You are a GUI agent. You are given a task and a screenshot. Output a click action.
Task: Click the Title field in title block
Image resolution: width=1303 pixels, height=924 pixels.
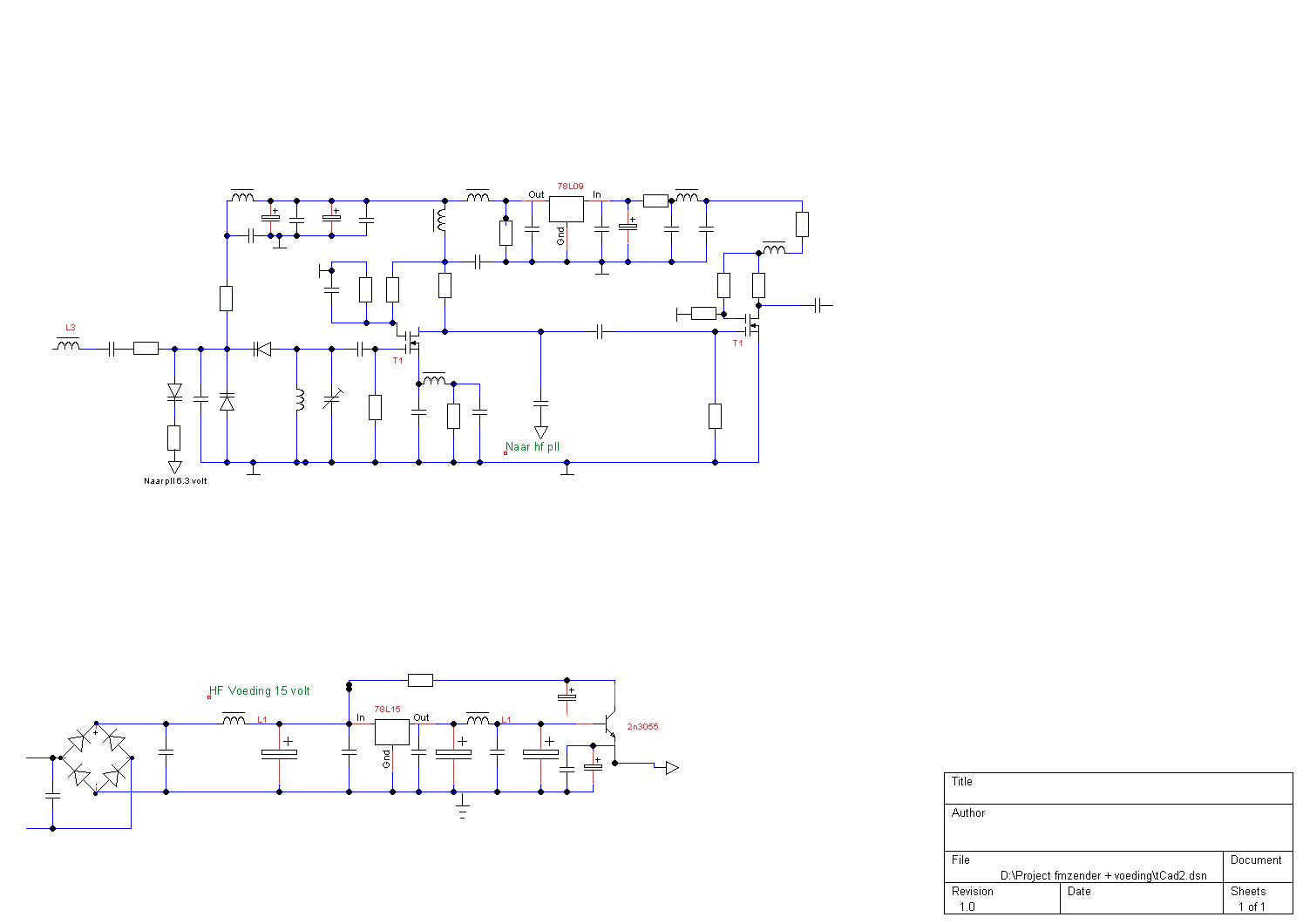pyautogui.click(x=1118, y=788)
